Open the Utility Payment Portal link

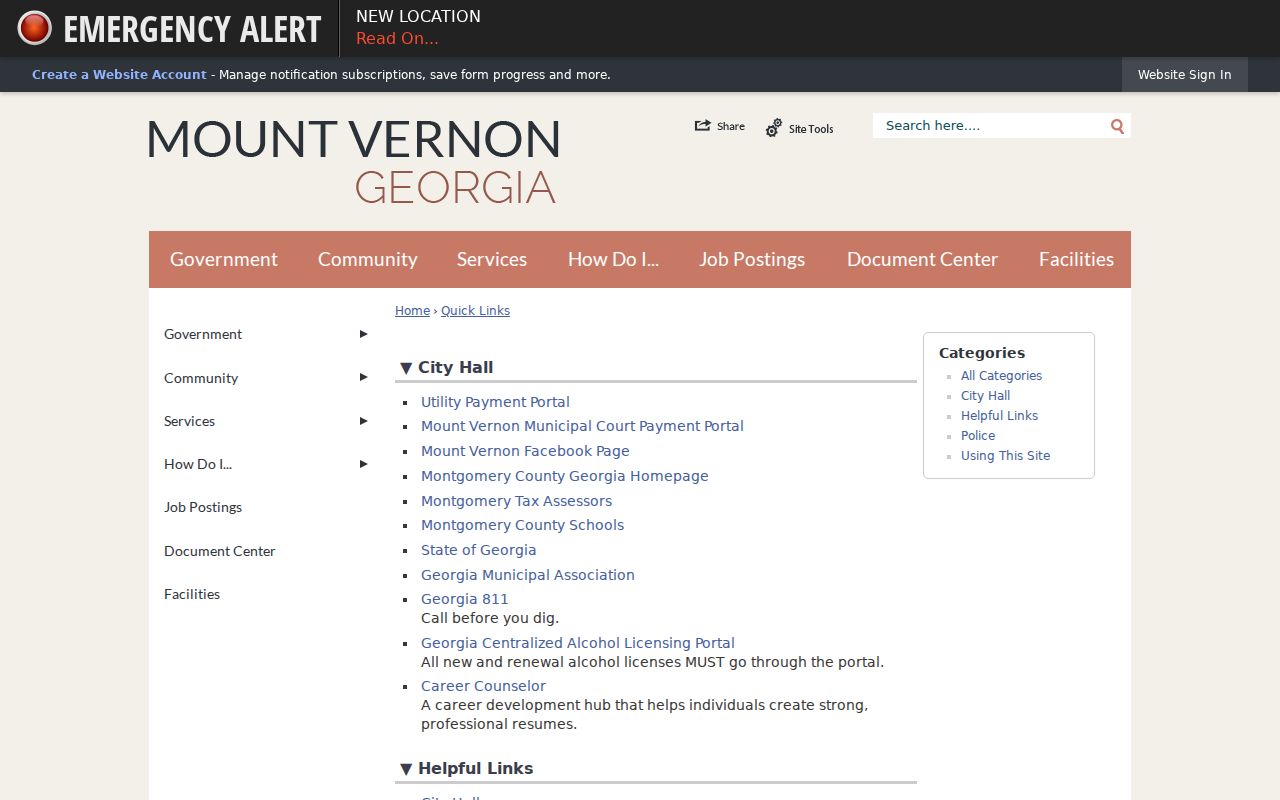495,402
